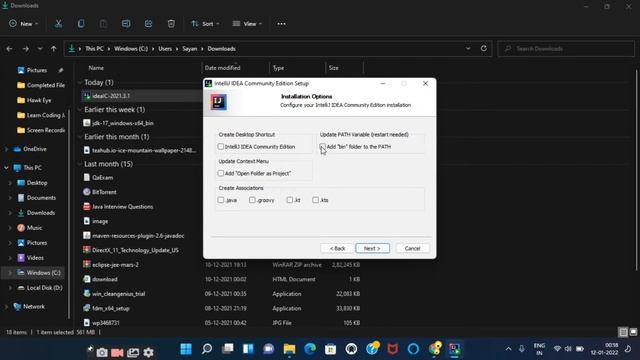Click the Copy icon in Explorer toolbar
Image resolution: width=640 pixels, height=360 pixels.
point(81,24)
